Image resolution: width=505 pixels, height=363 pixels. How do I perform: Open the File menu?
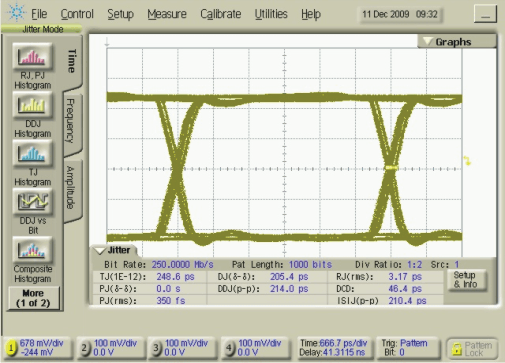(39, 14)
